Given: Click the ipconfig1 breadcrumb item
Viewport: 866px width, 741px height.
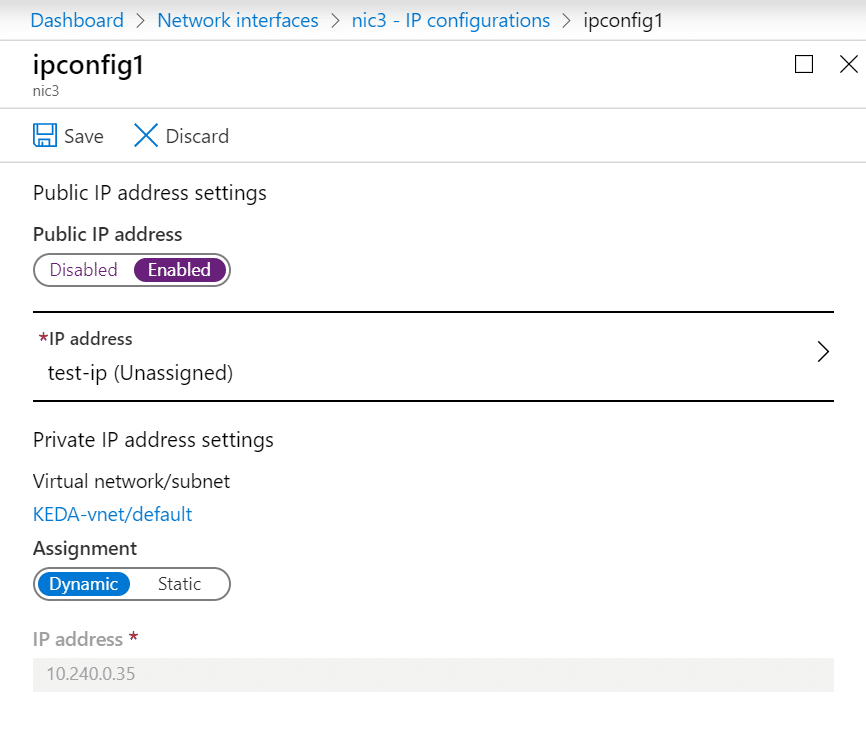Looking at the screenshot, I should pyautogui.click(x=623, y=20).
